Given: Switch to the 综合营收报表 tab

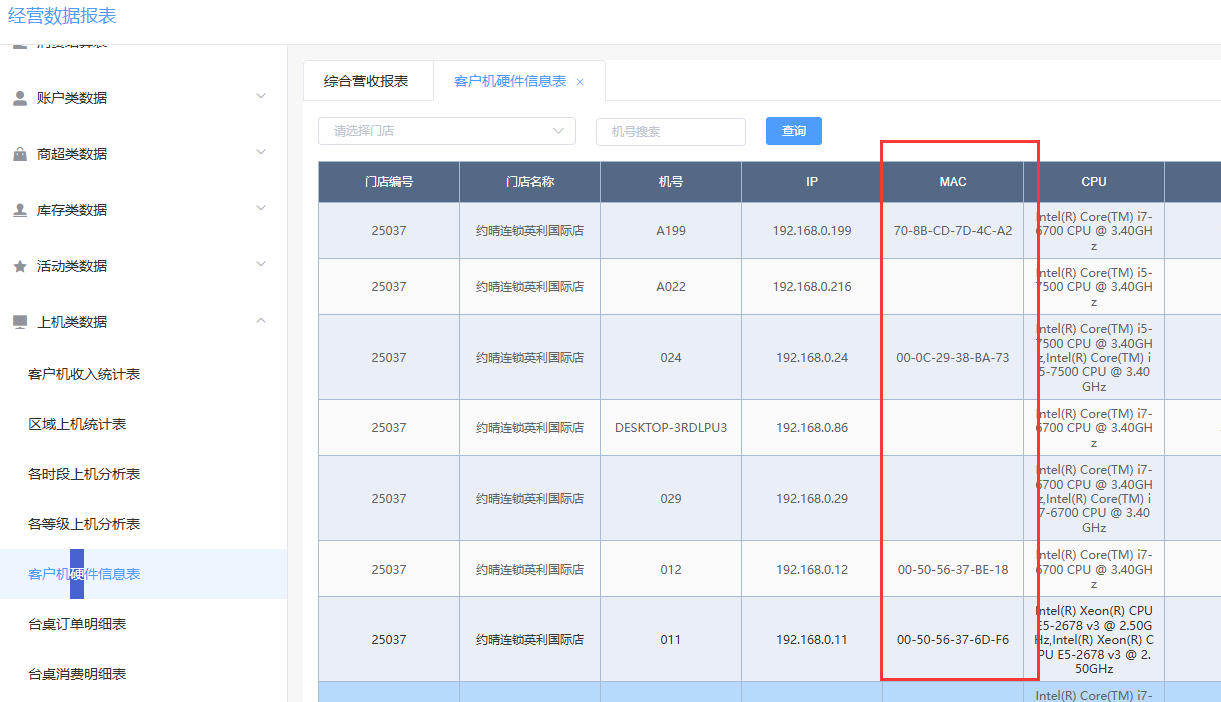Looking at the screenshot, I should (x=366, y=81).
